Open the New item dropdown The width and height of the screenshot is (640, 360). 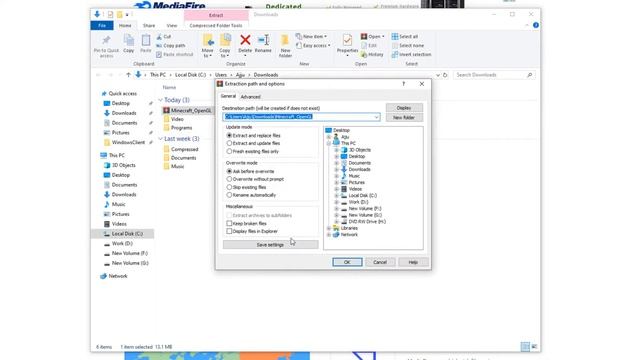[311, 36]
